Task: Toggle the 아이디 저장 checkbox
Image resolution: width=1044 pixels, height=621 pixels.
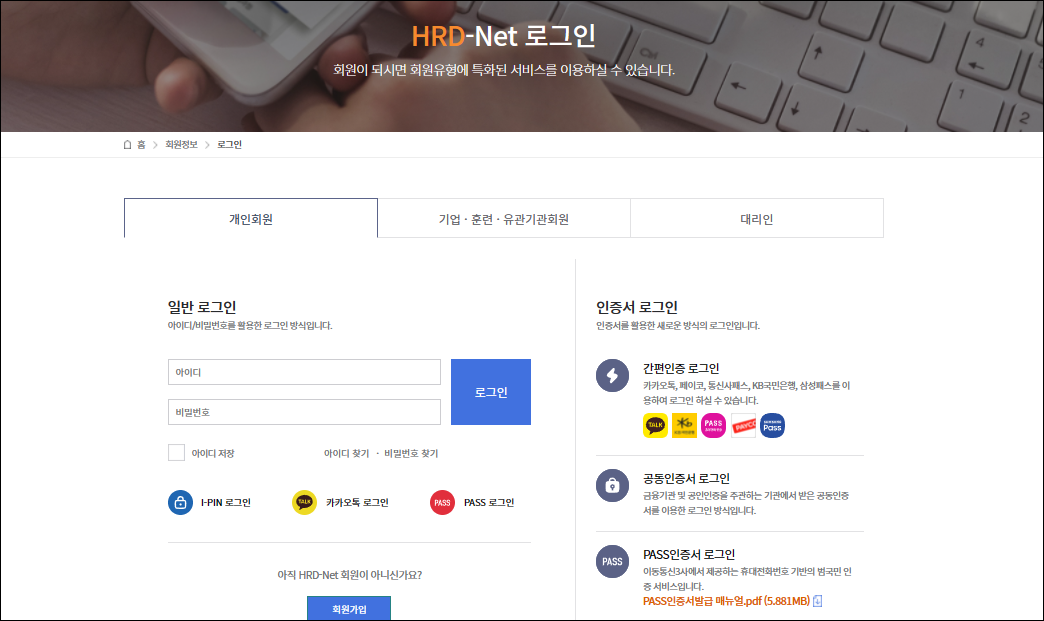Action: tap(176, 453)
